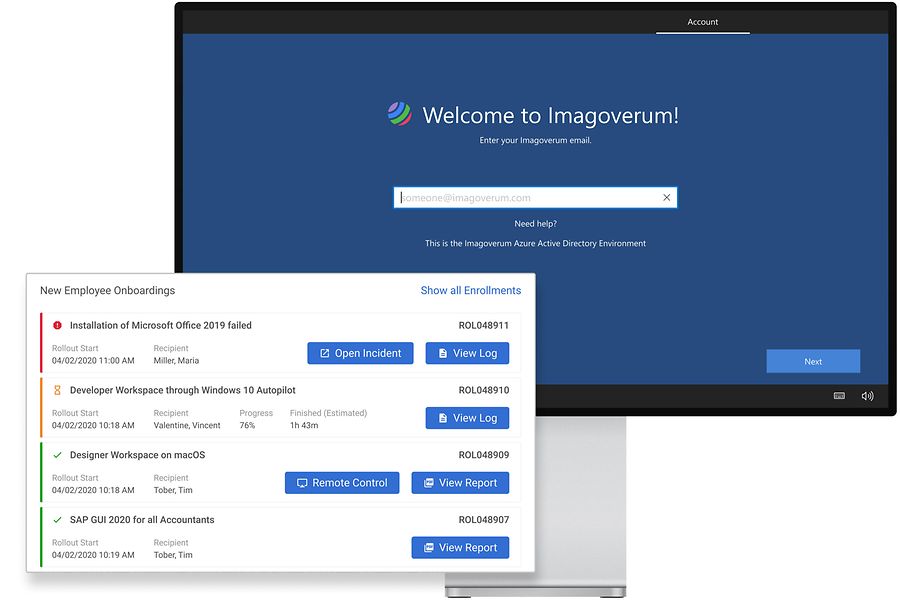This screenshot has width=900, height=600.
Task: Click the Imagoverum swirl logo
Action: [399, 114]
